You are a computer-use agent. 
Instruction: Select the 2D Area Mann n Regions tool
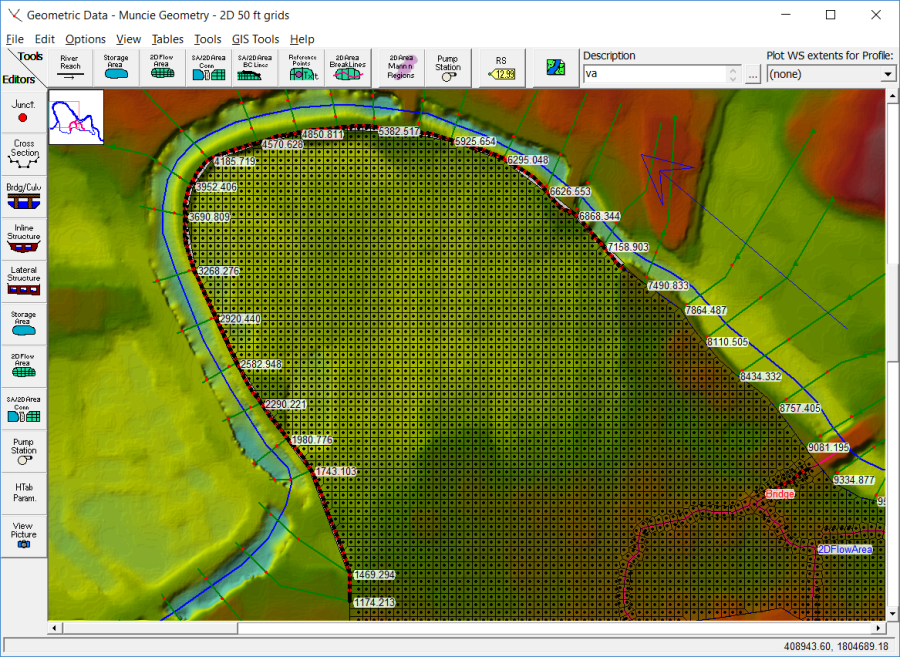coord(399,67)
